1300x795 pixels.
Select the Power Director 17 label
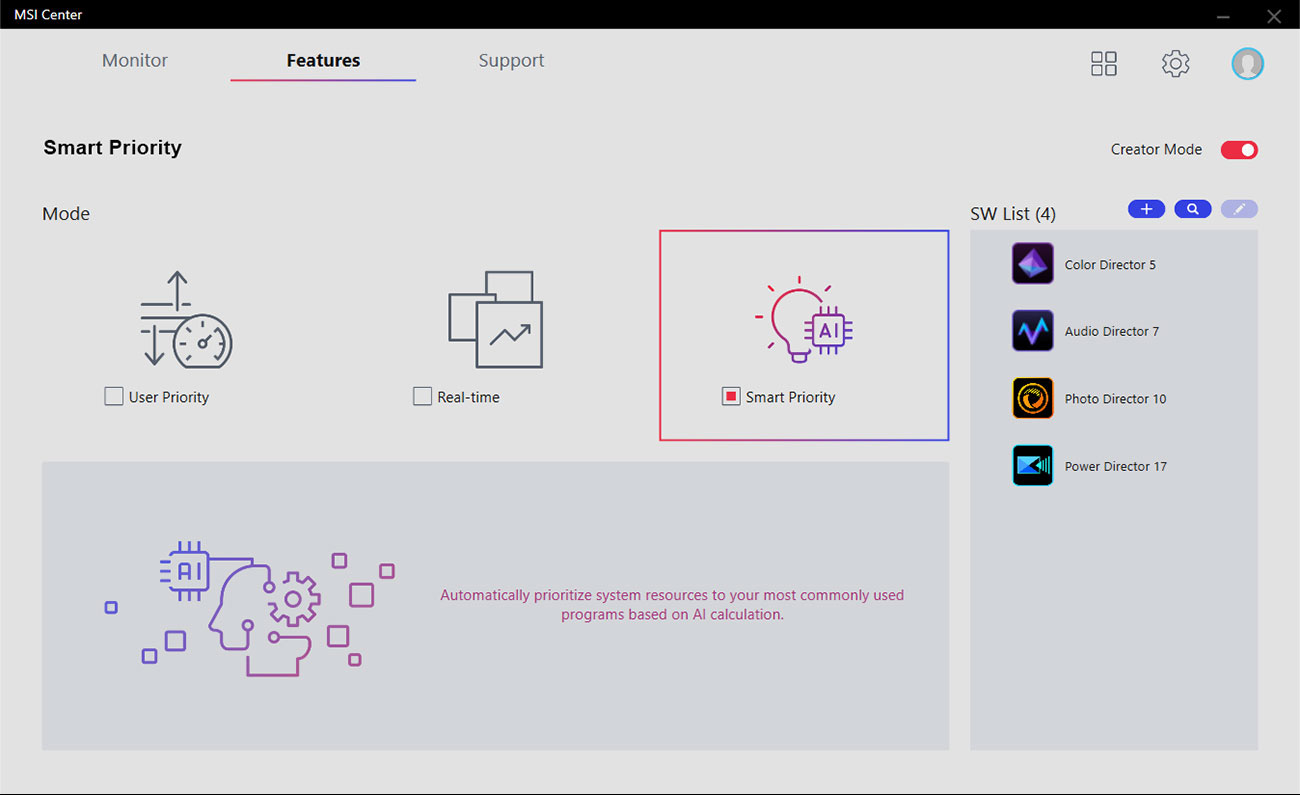pos(1115,467)
